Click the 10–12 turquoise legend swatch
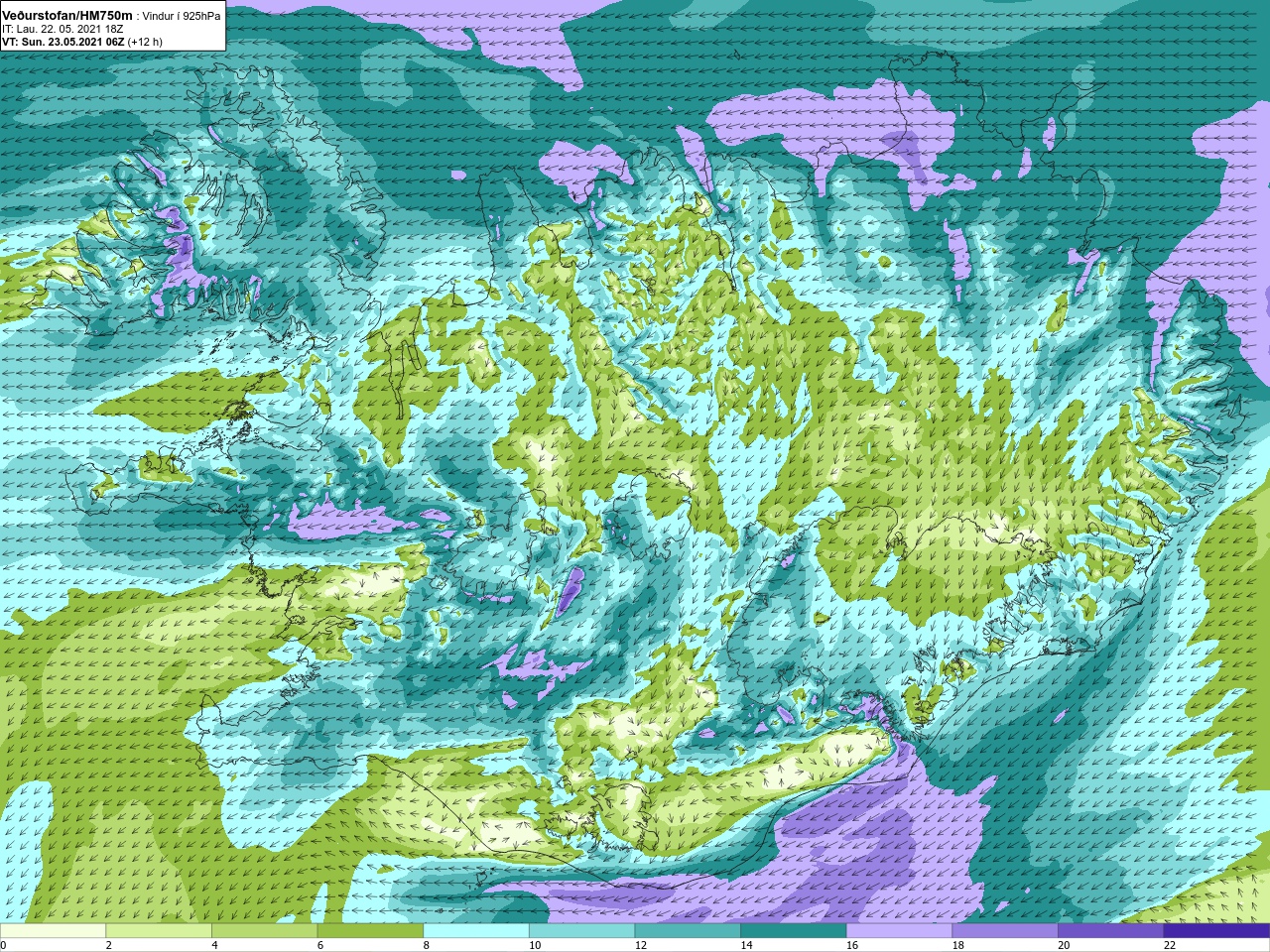 pyautogui.click(x=582, y=930)
